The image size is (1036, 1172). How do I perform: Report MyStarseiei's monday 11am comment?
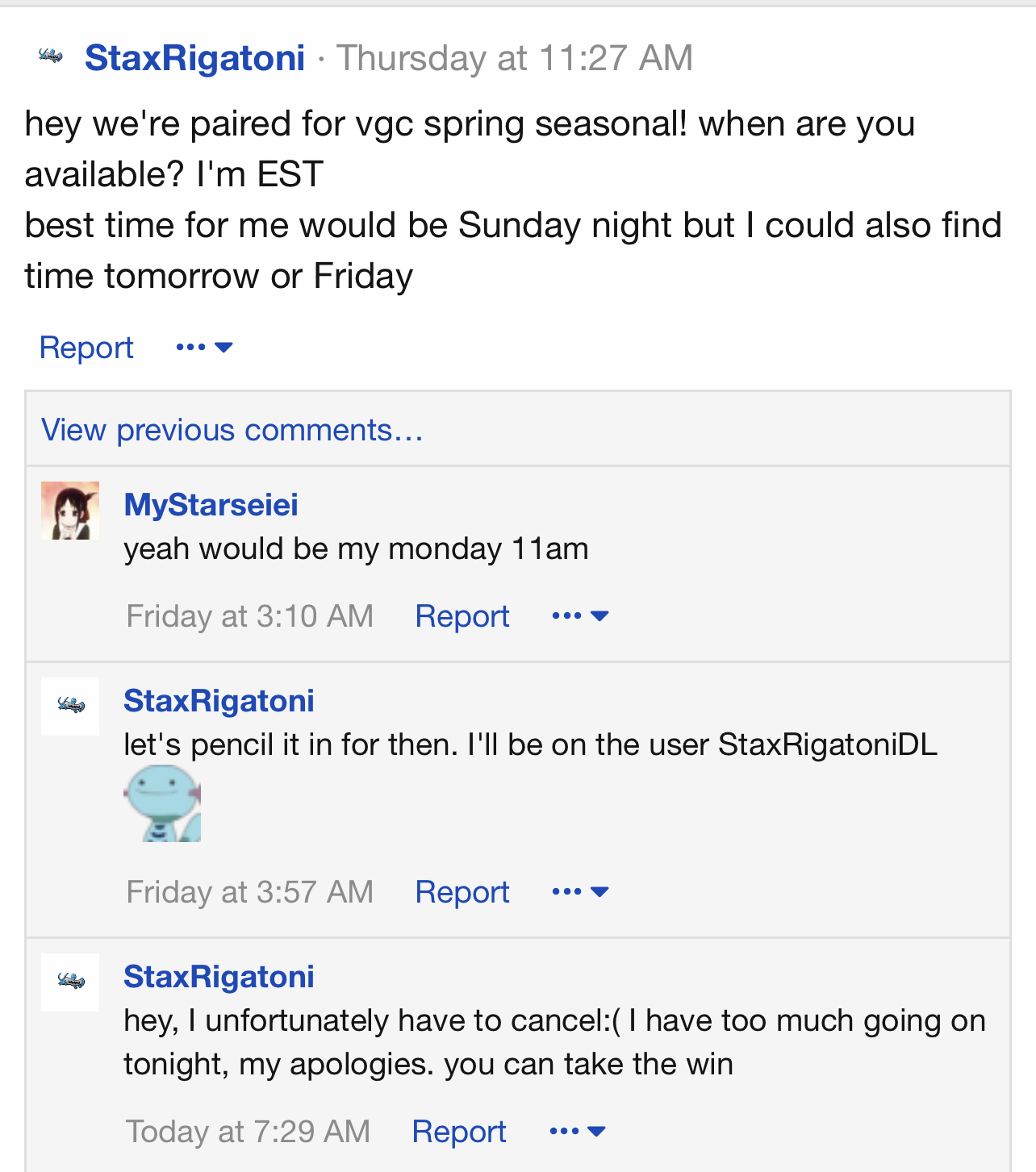462,616
